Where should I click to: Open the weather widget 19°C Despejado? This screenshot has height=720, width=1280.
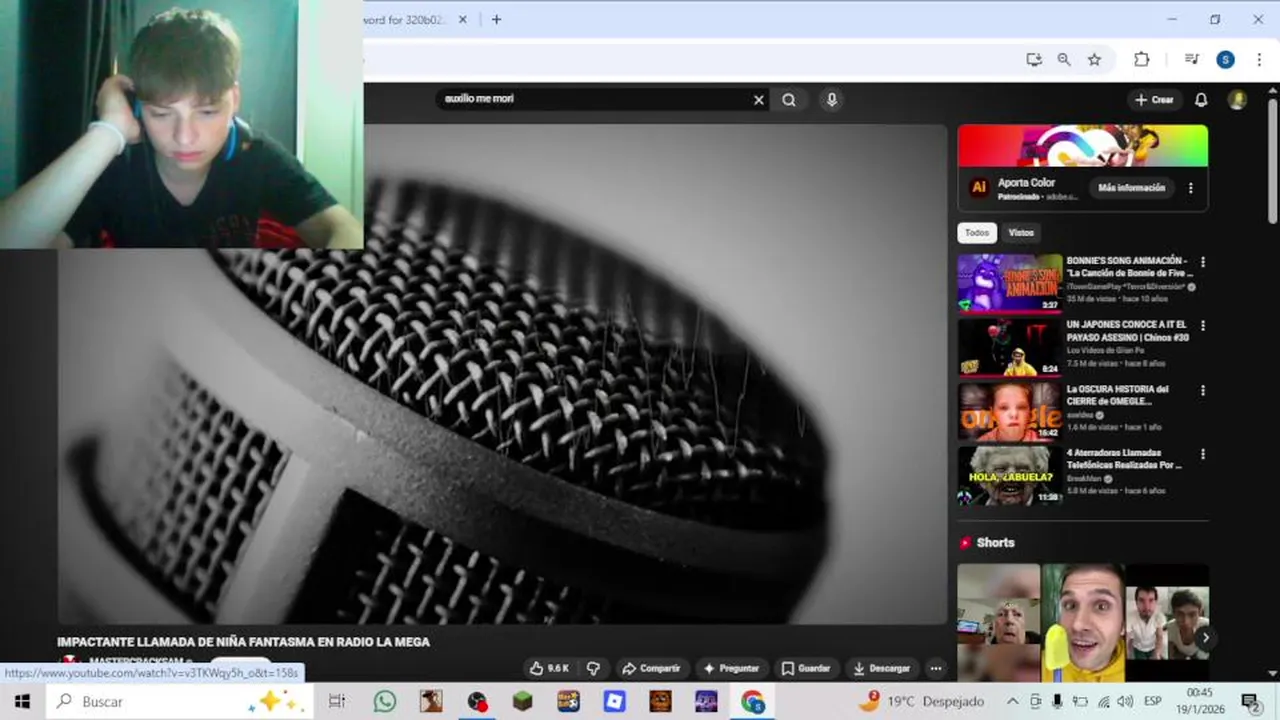(x=921, y=702)
